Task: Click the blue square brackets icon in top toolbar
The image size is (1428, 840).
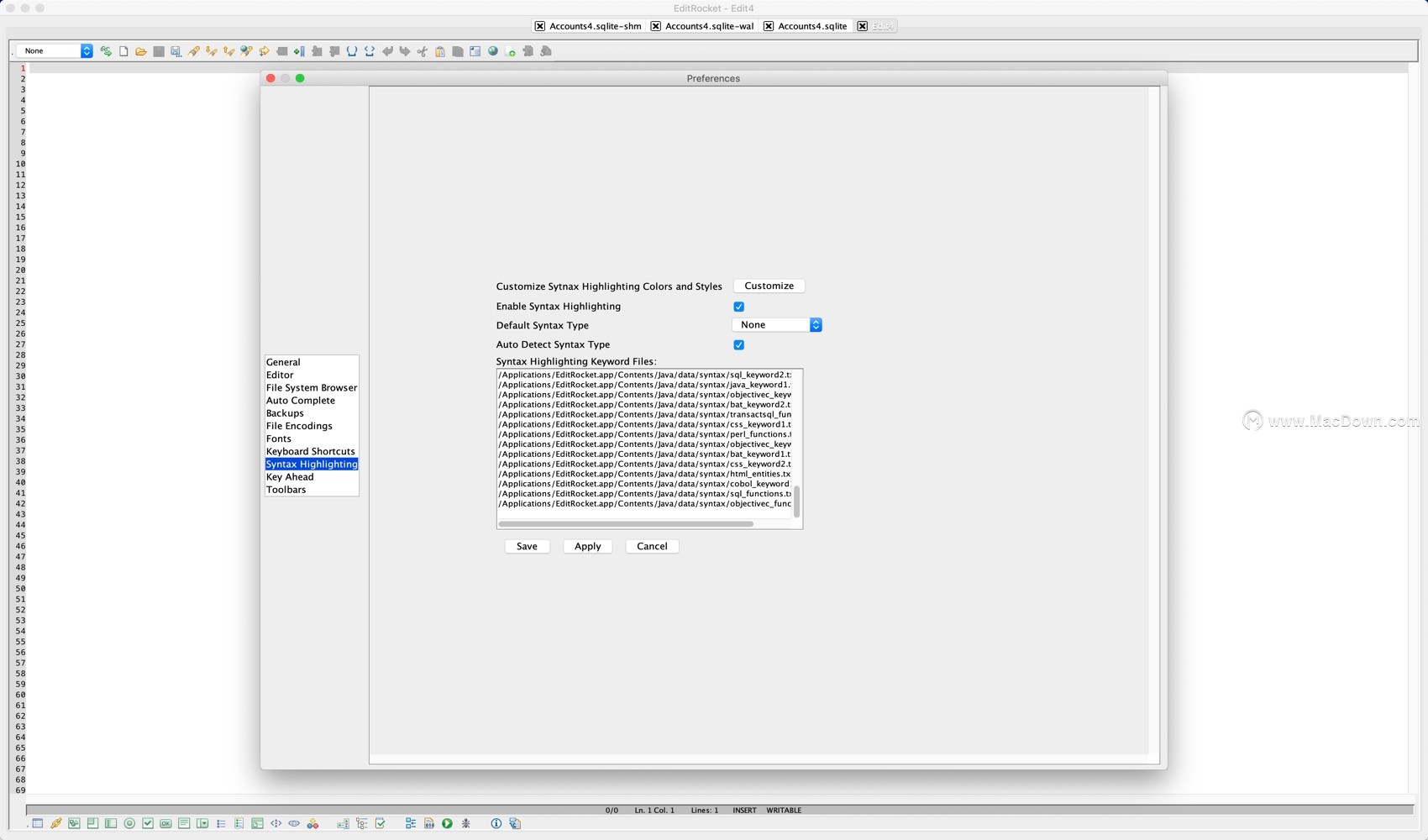Action: tap(352, 51)
